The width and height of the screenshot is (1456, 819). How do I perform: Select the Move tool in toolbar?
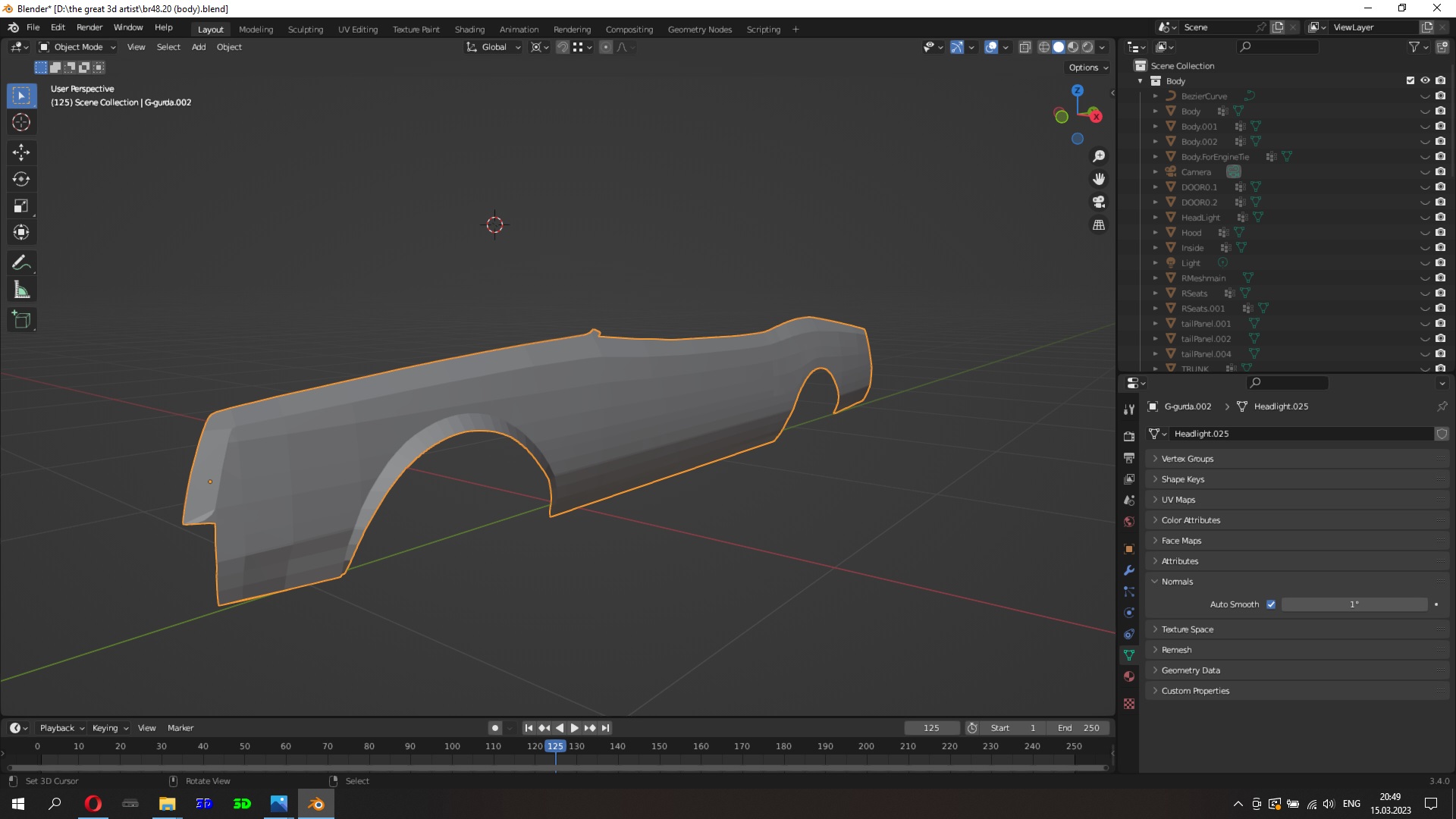pos(21,152)
